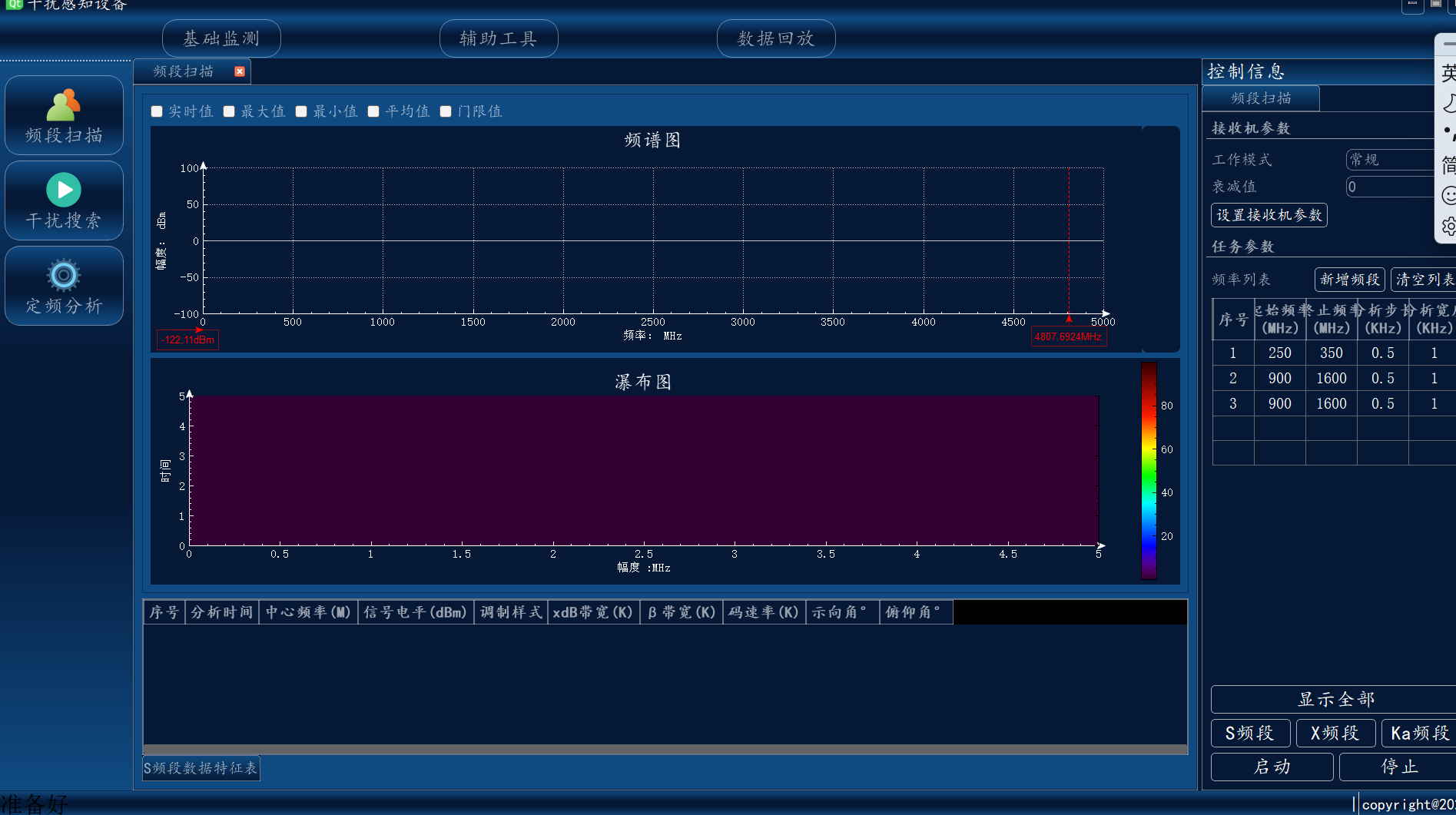Screen dimensions: 1456x815
Task: Click the red frequency marker on spectrum axis
Action: (x=1068, y=318)
